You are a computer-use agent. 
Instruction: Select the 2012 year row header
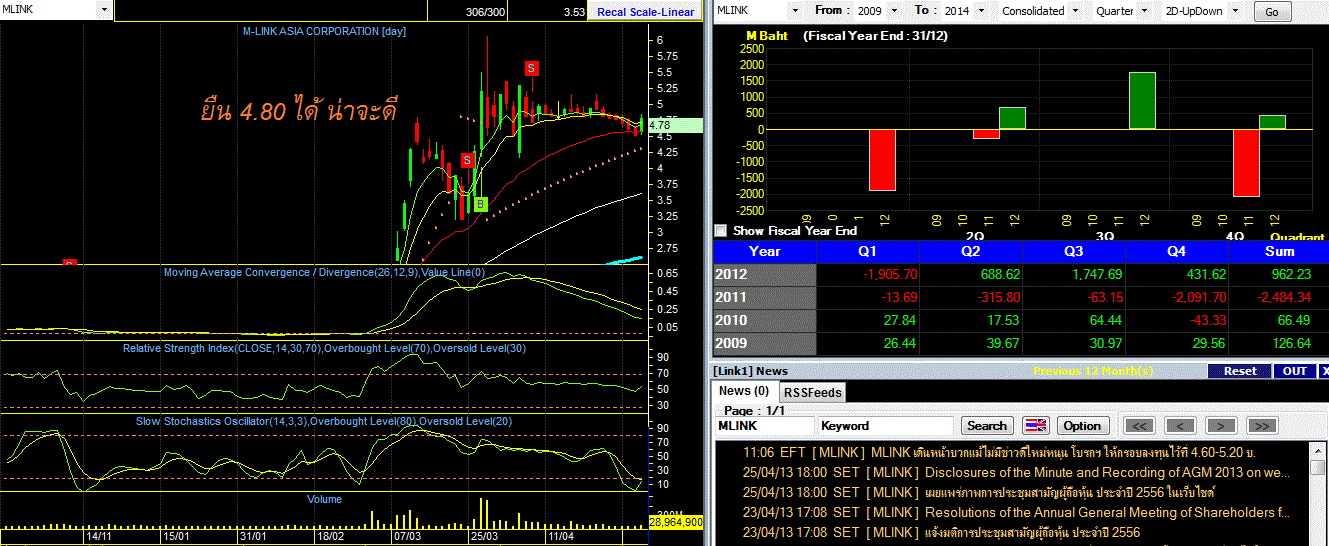pos(764,274)
